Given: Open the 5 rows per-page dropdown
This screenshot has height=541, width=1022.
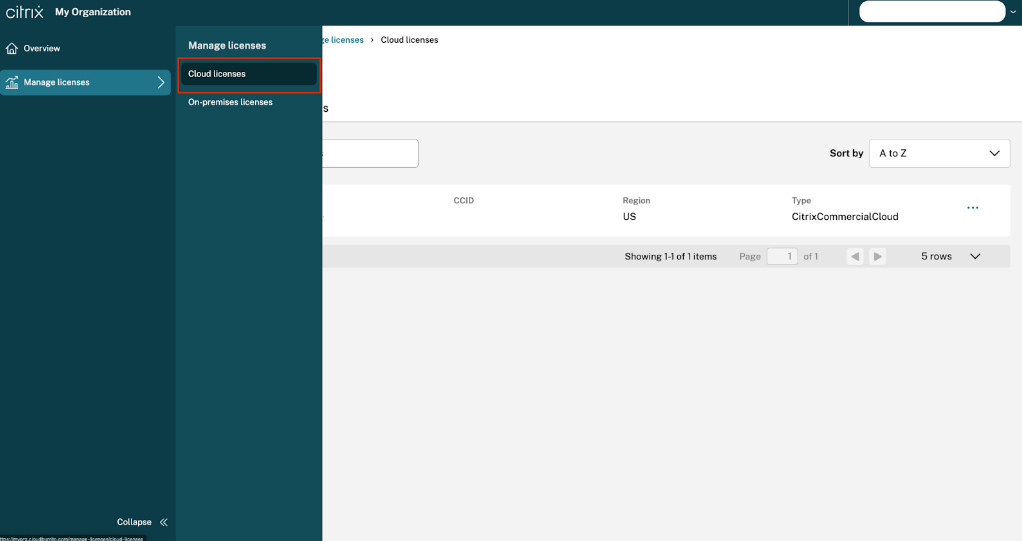Looking at the screenshot, I should coord(950,257).
